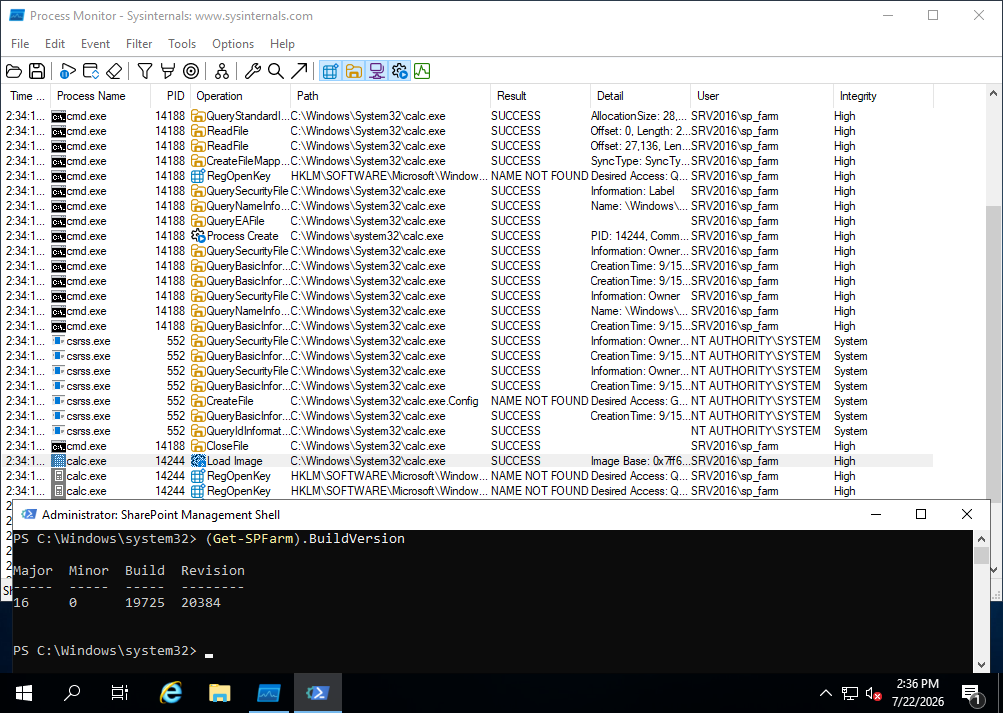The height and width of the screenshot is (713, 1003).
Task: Open the Filter menu
Action: 139,43
